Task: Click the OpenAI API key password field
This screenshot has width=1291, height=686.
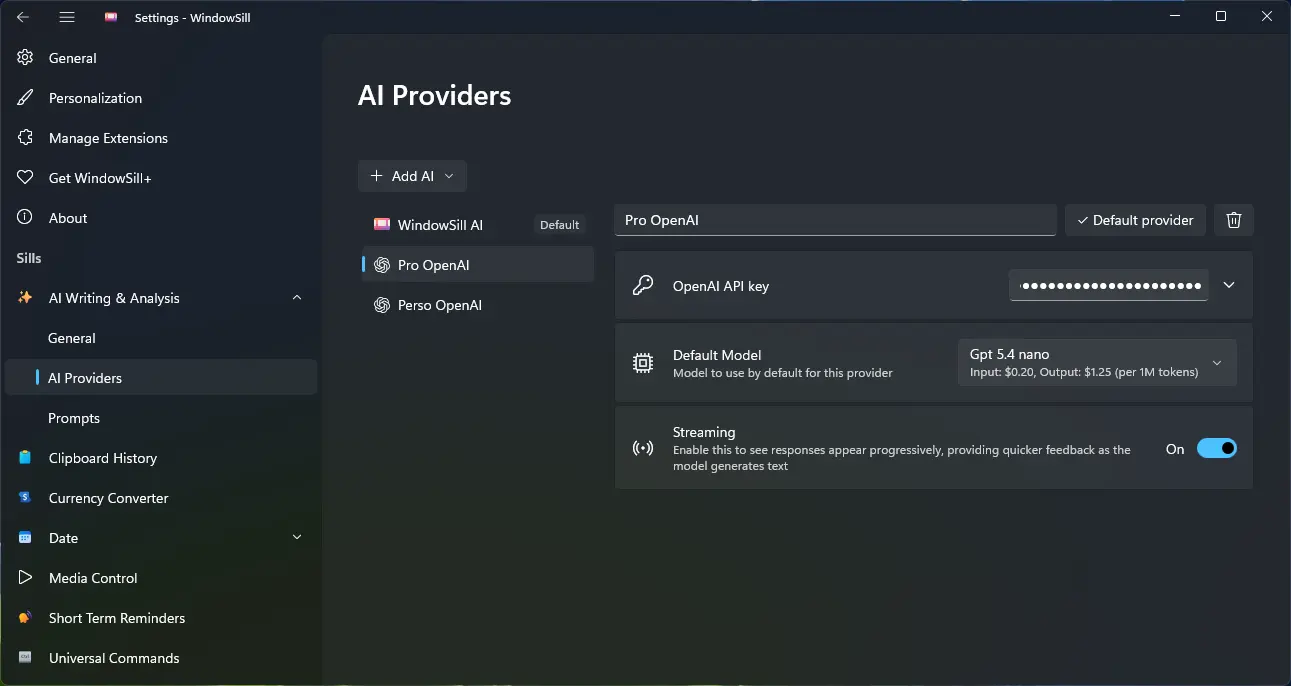Action: pyautogui.click(x=1109, y=285)
